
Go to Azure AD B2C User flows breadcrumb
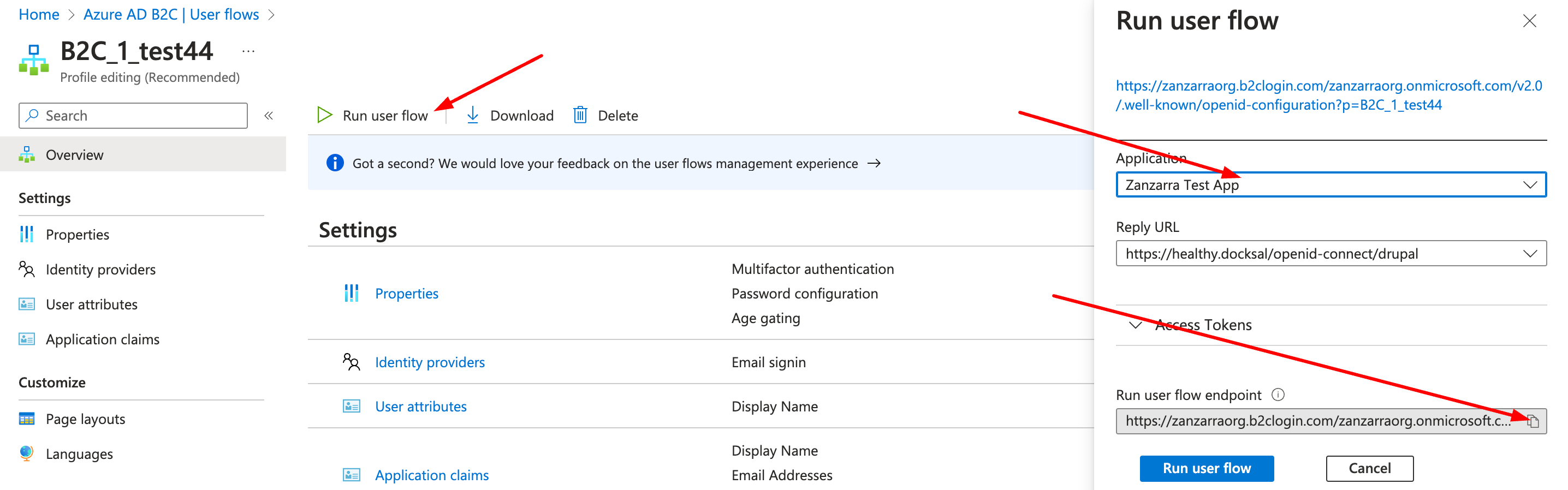171,14
